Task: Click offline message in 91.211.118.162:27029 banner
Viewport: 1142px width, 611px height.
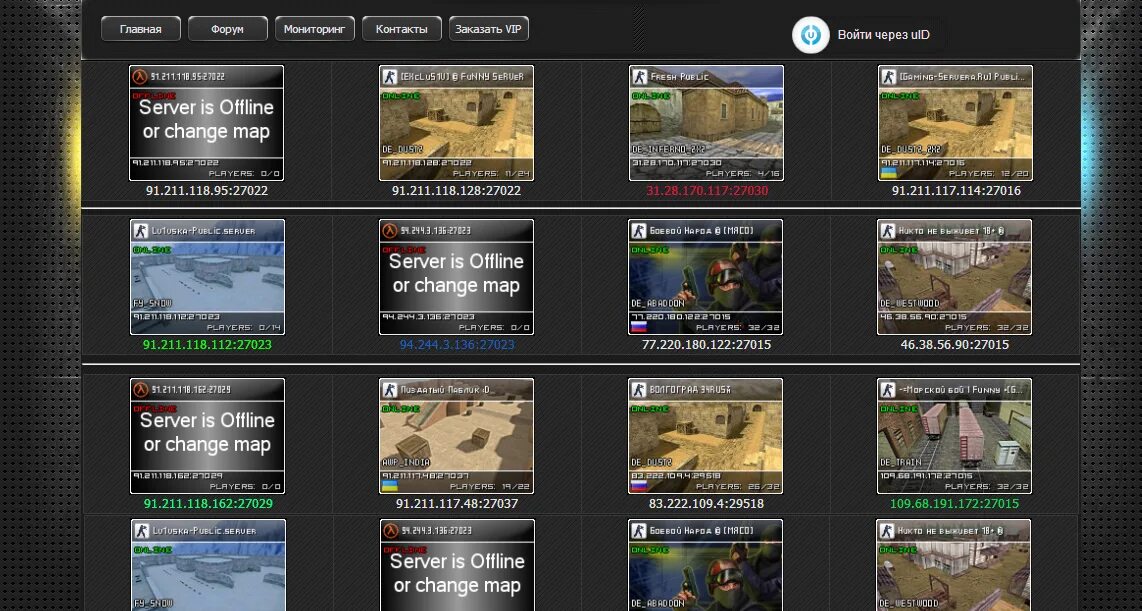Action: point(208,433)
